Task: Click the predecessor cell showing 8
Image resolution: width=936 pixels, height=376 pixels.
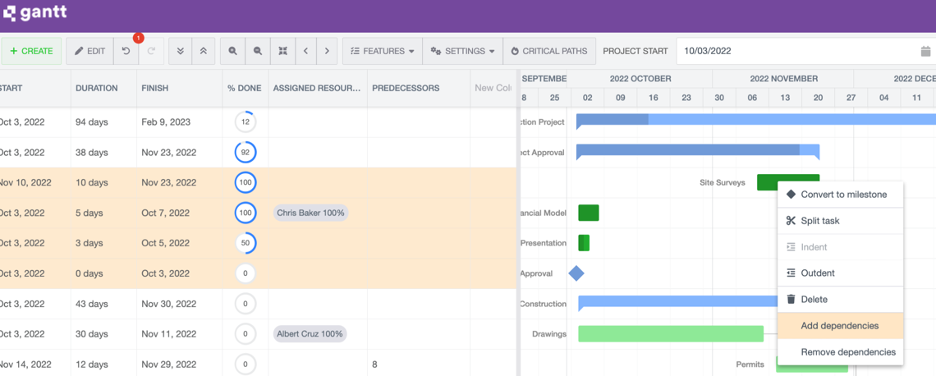Action: coord(418,364)
